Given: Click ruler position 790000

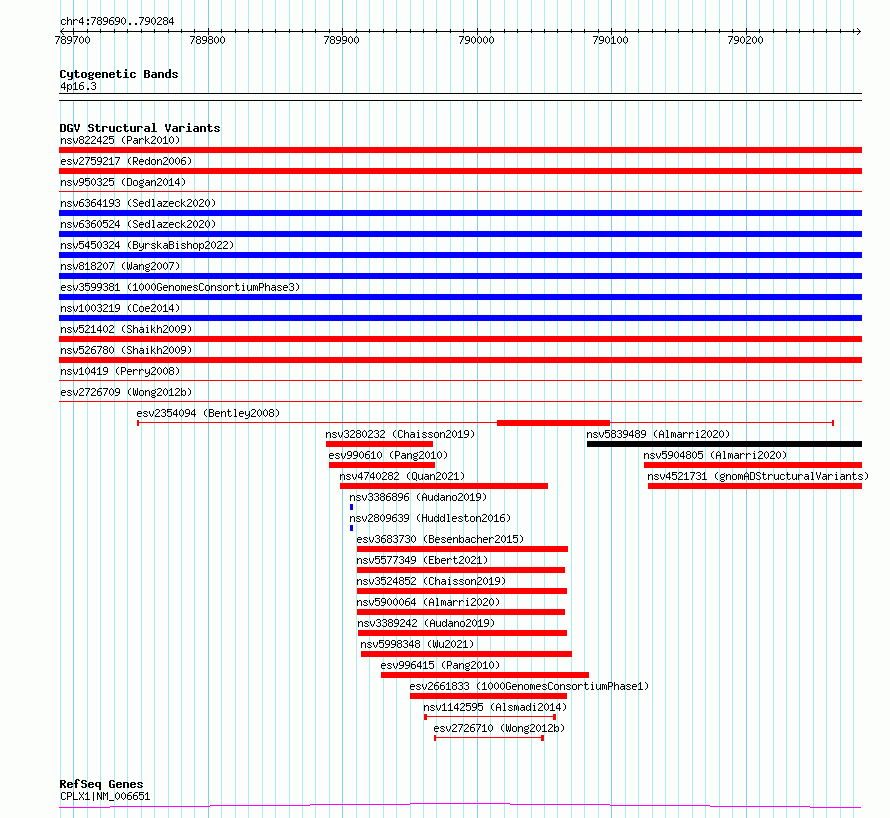Looking at the screenshot, I should 476,40.
